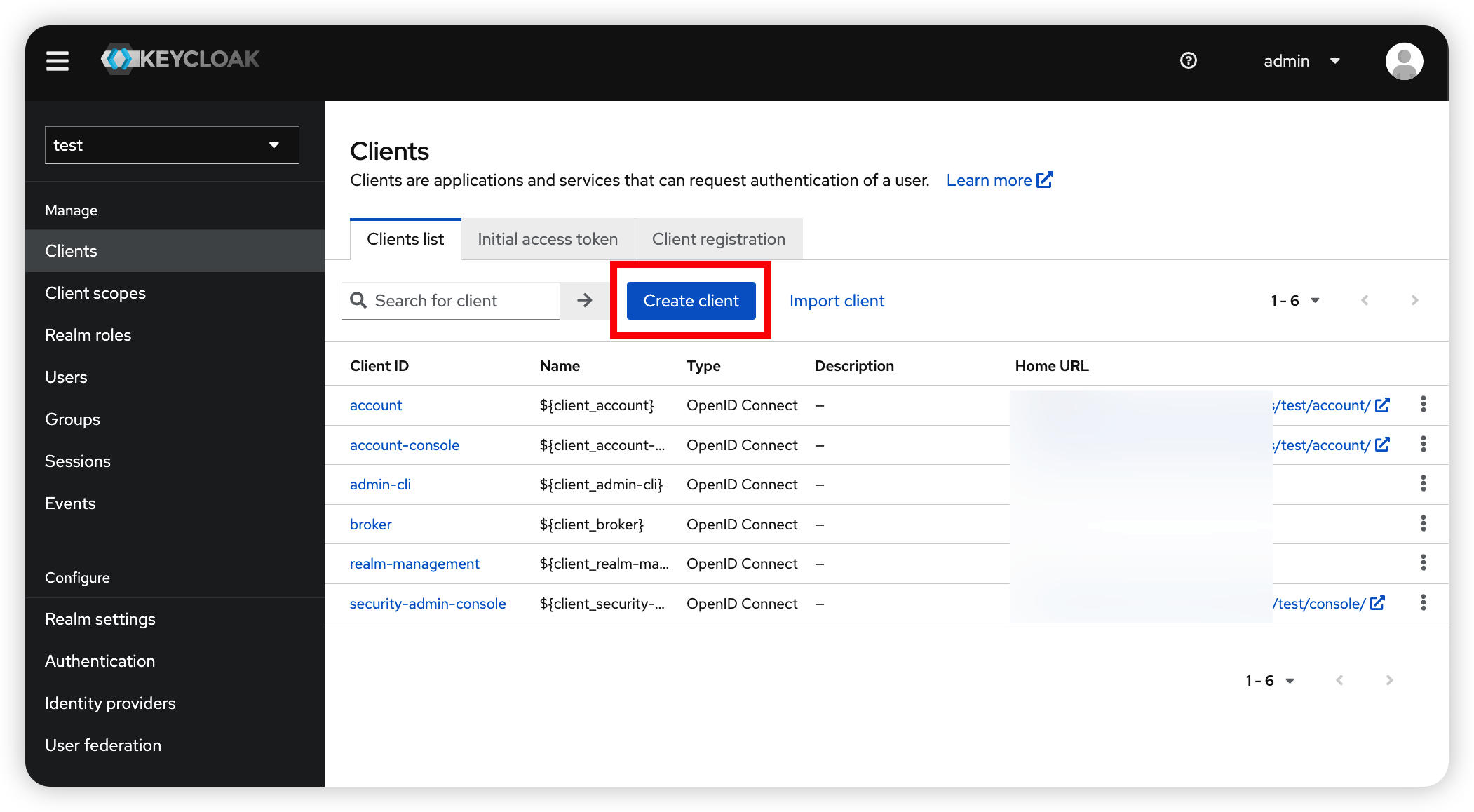
Task: Open kebab menu for admin-cli row
Action: click(x=1423, y=484)
